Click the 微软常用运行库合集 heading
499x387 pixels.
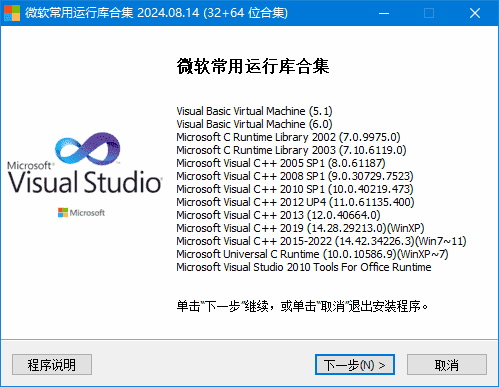253,66
